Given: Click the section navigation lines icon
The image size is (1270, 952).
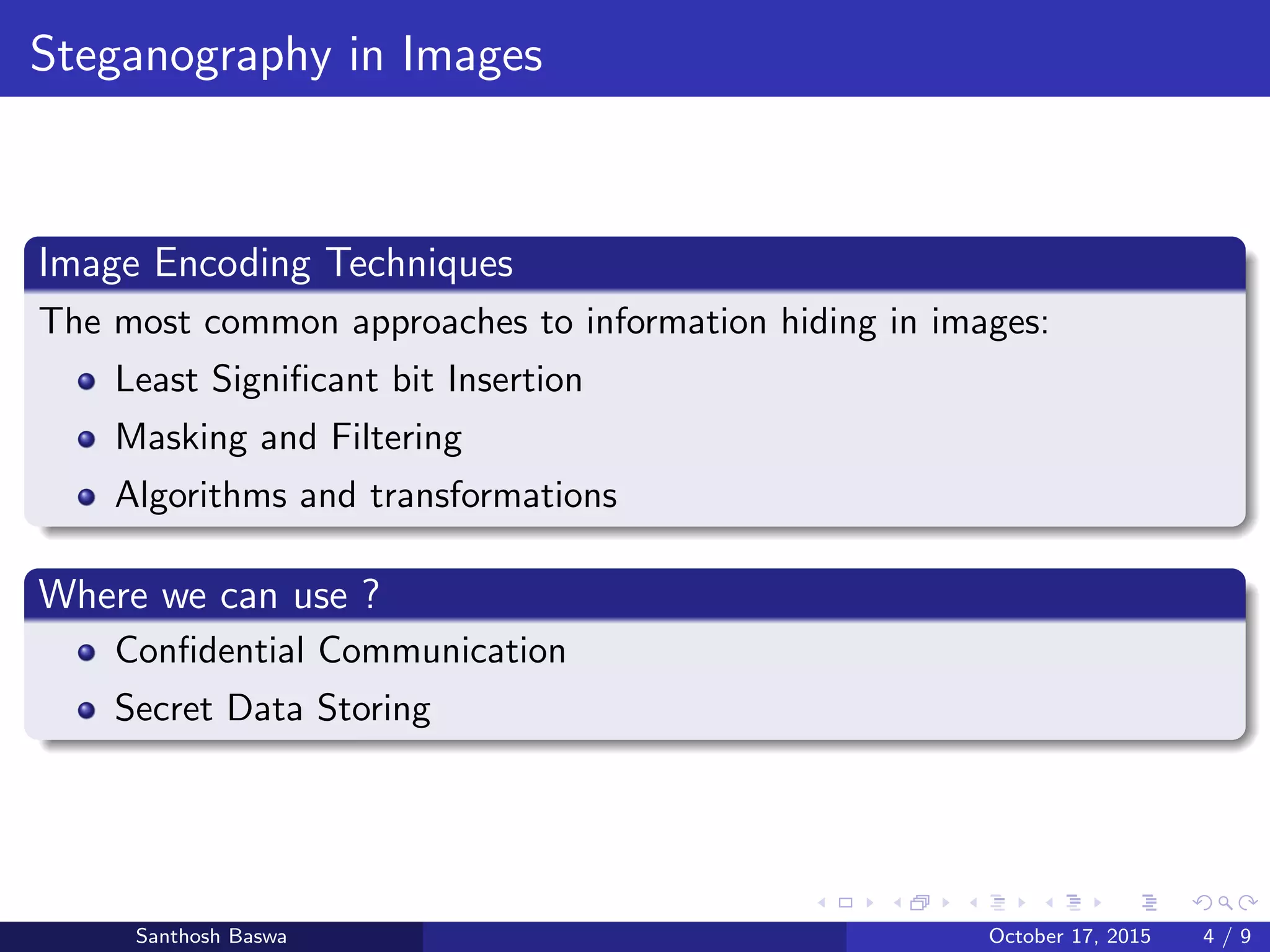Looking at the screenshot, I should pyautogui.click(x=1073, y=903).
